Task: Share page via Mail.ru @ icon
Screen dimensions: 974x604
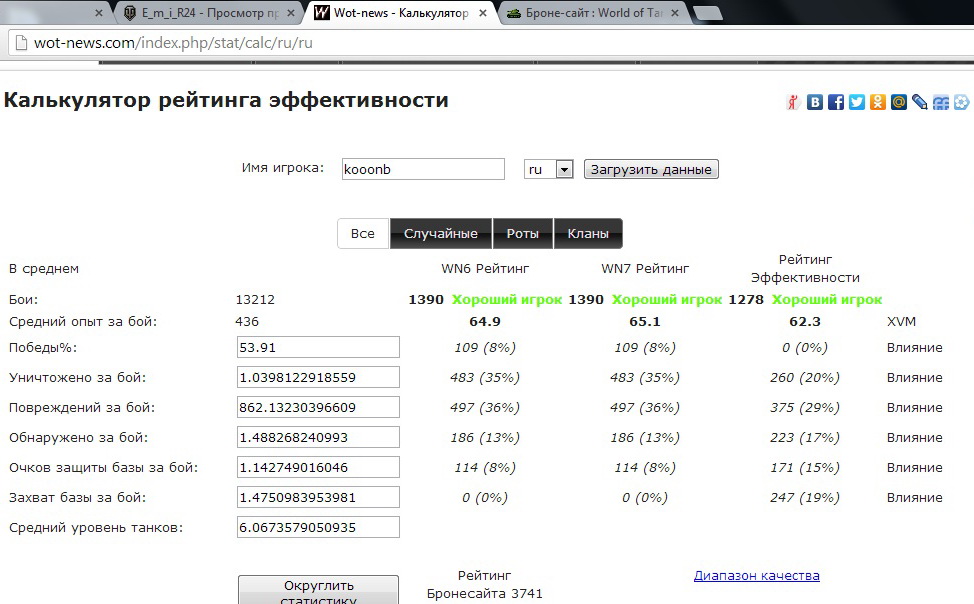Action: 899,102
